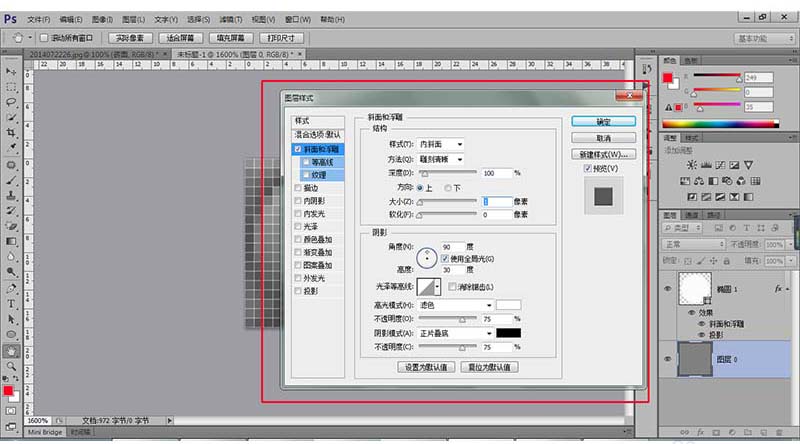Viewport: 800px width, 444px height.
Task: Open the 高光模式 highlight mode dropdown
Action: [x=455, y=305]
